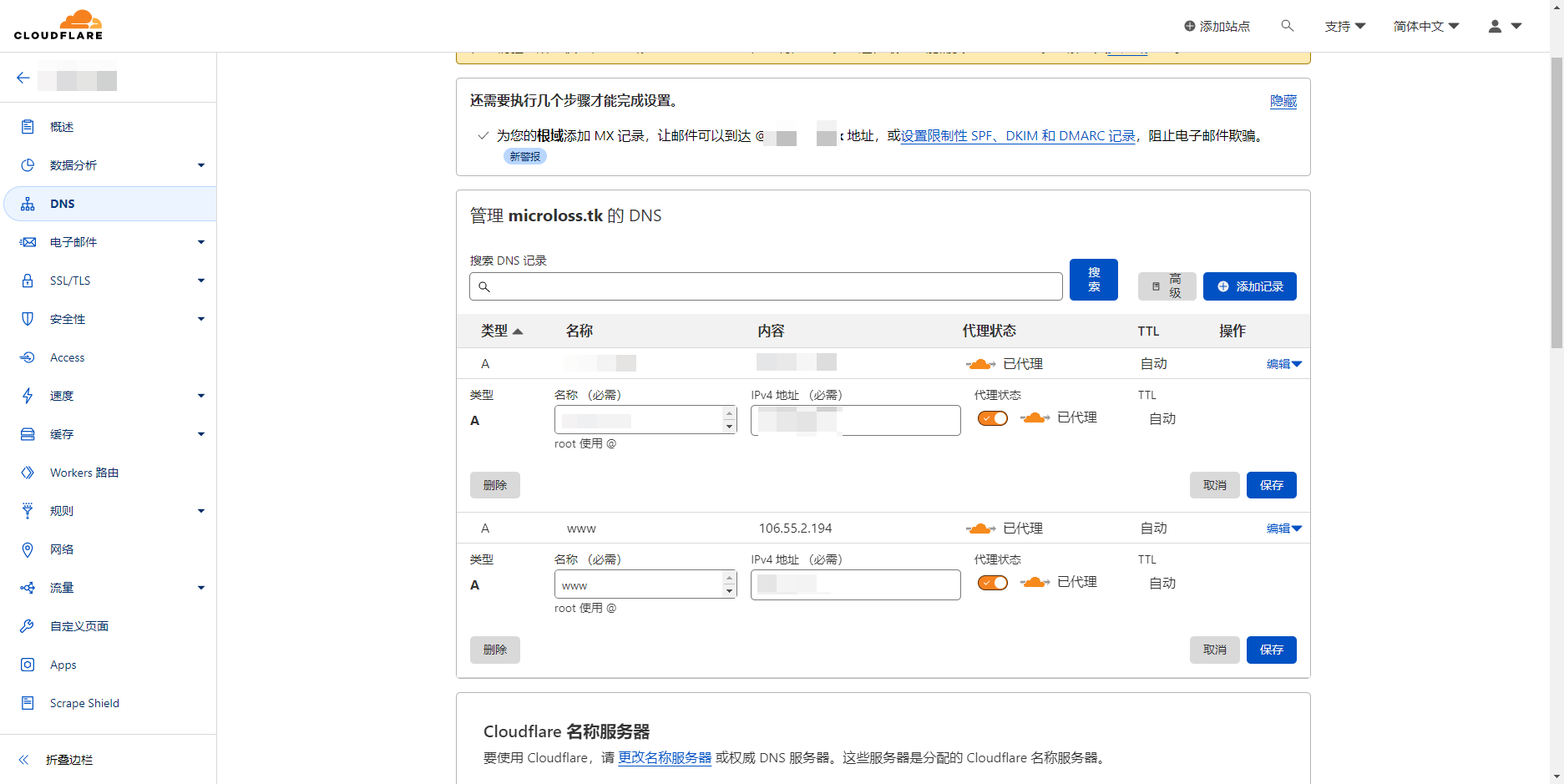Open the 概述 page
This screenshot has width=1564, height=784.
62,127
